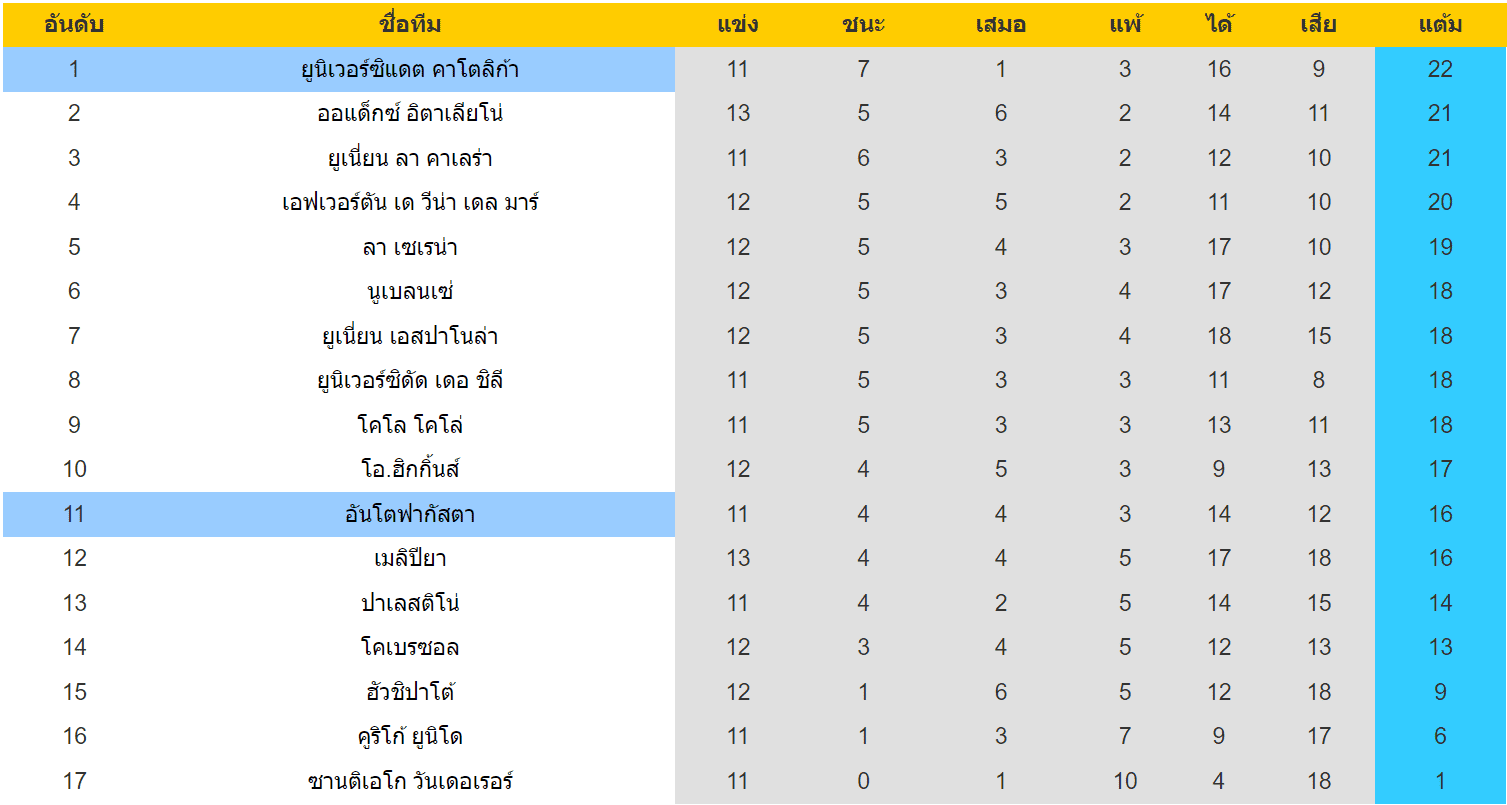Select team ยูนิเวอร์ซิดัด เดอ ชิลี
1507x805 pixels.
(410, 381)
